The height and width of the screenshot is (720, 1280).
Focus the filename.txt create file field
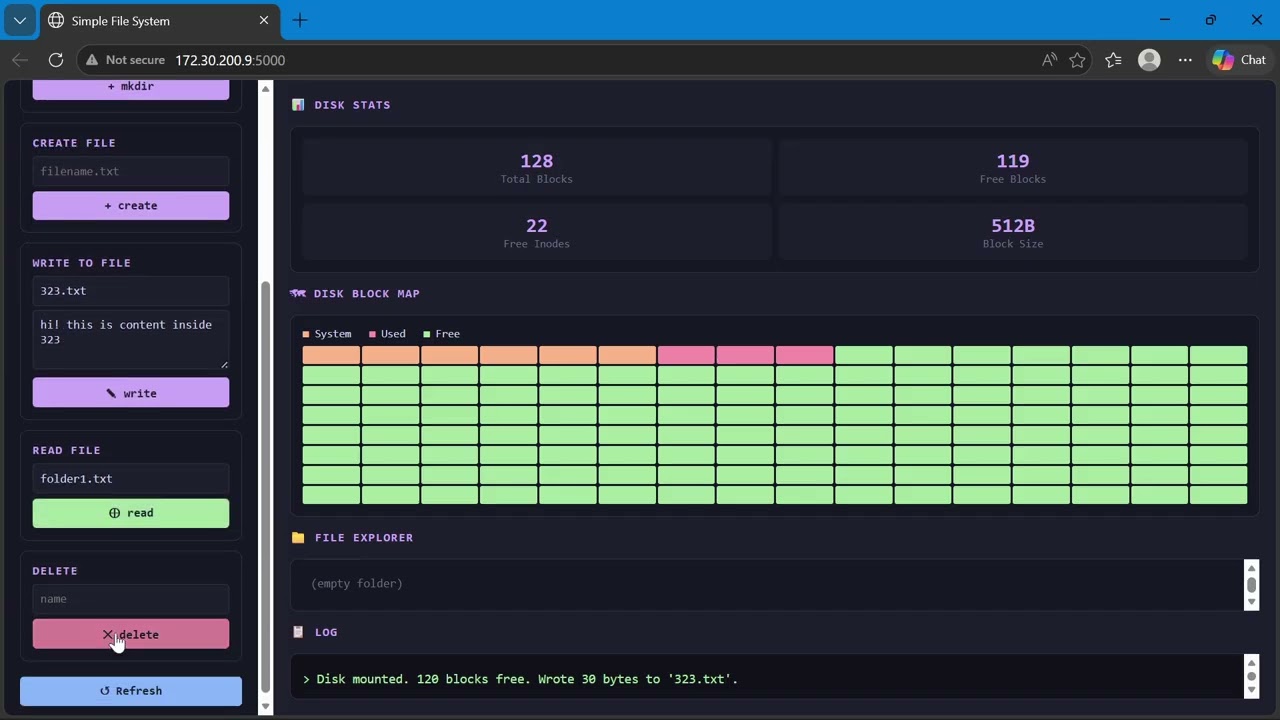pyautogui.click(x=131, y=171)
